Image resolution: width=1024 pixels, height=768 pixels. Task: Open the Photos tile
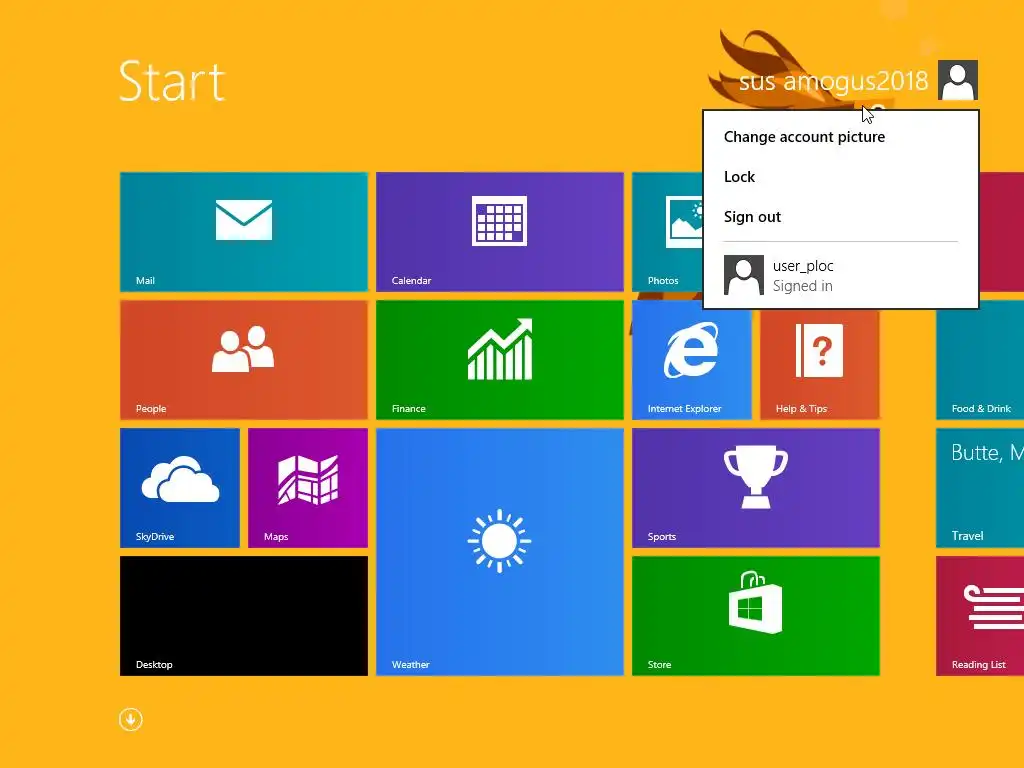pos(667,232)
